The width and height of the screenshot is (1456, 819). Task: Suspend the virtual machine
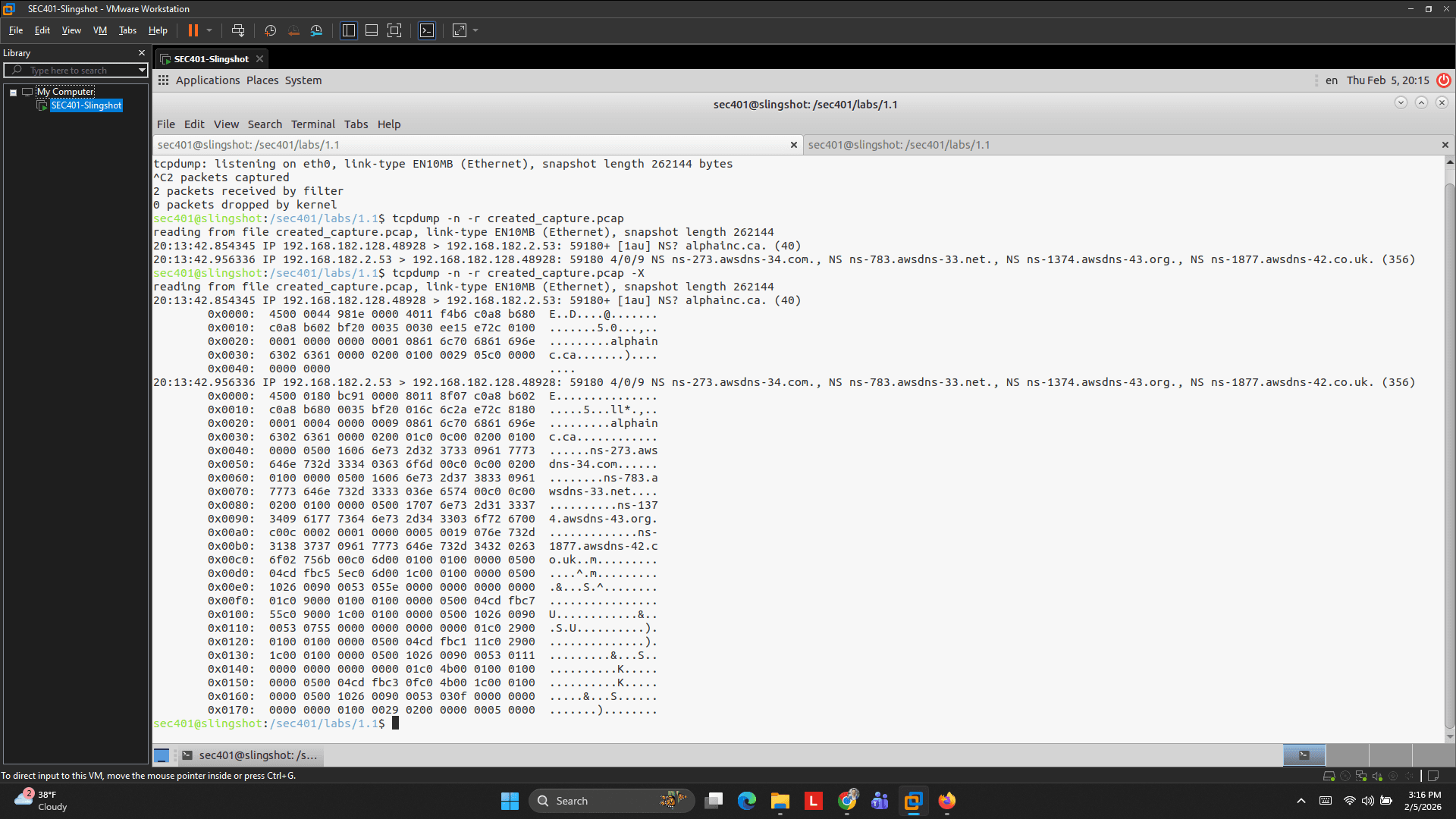click(x=194, y=30)
